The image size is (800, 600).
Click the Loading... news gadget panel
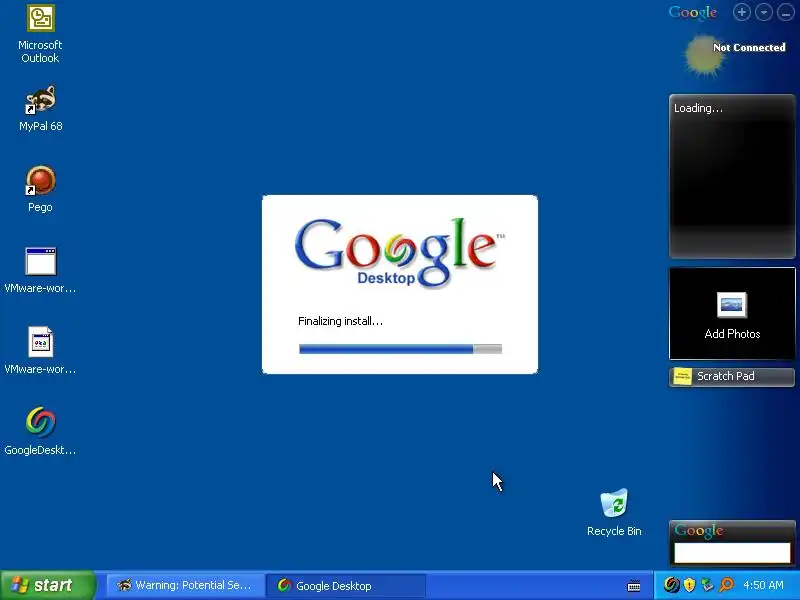732,176
